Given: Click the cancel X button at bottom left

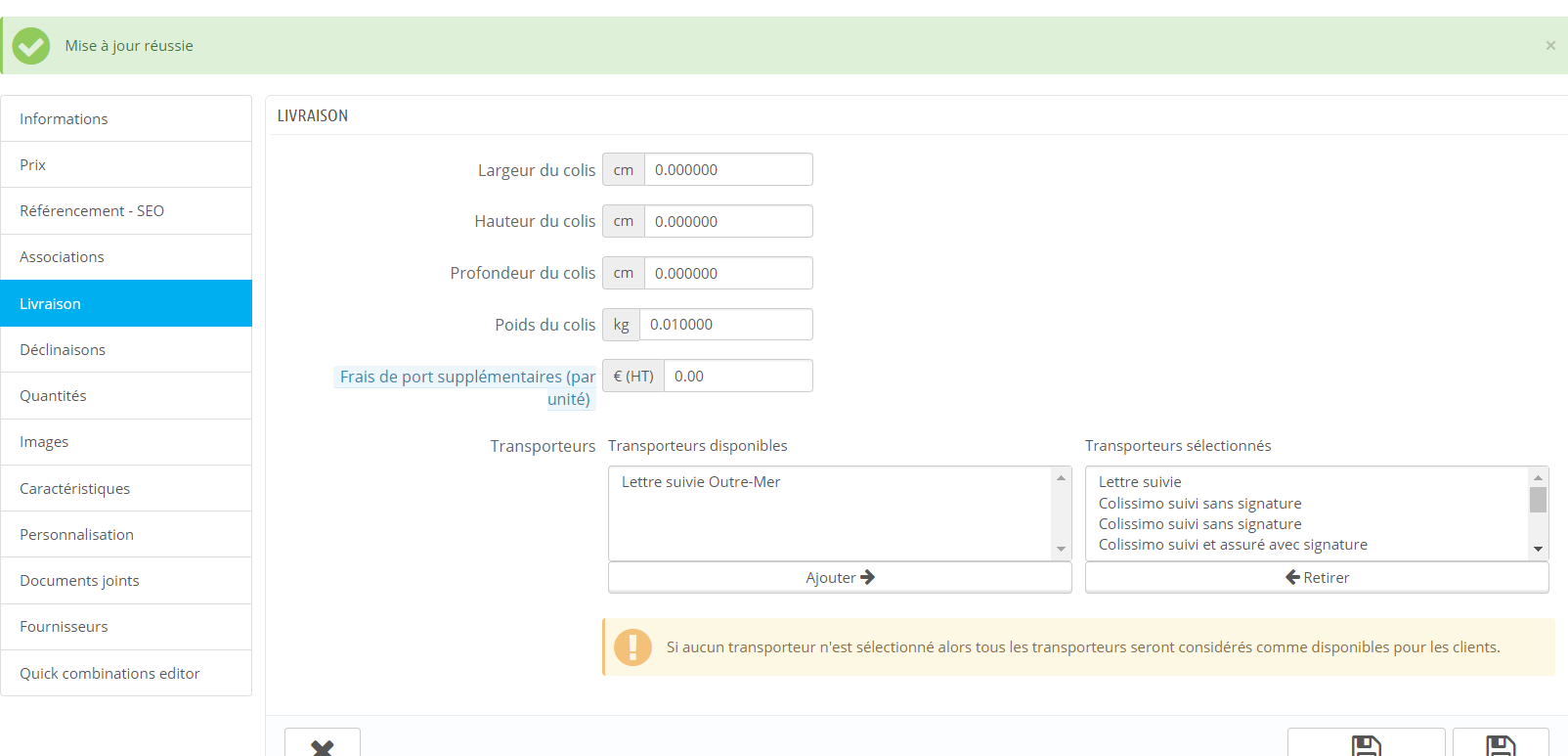Looking at the screenshot, I should pyautogui.click(x=323, y=742).
